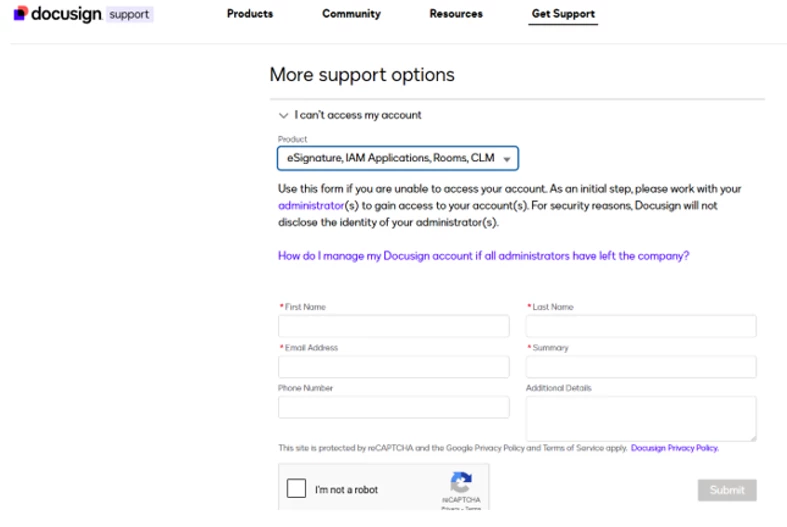Viewport: 787px width, 527px height.
Task: Focus the Additional Details text area
Action: (x=641, y=419)
